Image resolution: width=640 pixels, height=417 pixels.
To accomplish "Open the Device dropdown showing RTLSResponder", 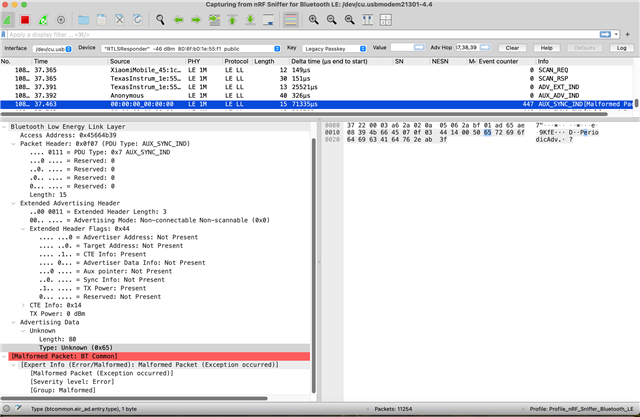I will click(x=190, y=48).
